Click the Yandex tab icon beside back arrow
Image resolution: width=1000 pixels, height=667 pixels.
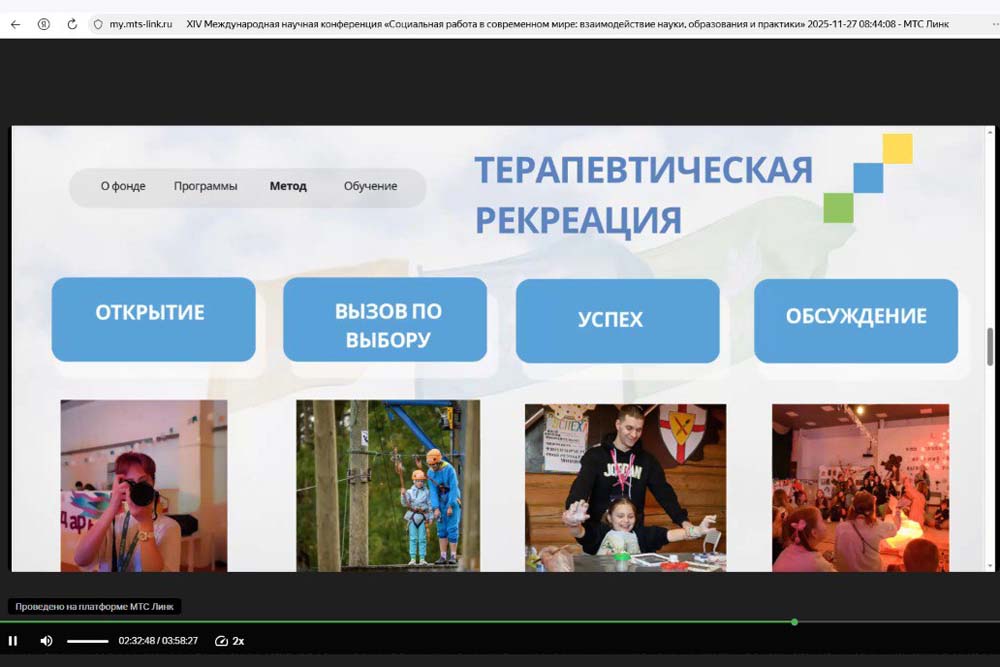tap(44, 24)
